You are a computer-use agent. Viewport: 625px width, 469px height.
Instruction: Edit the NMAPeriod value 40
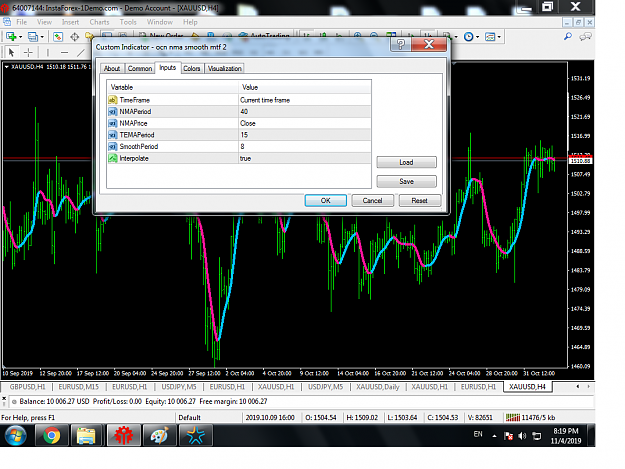(305, 112)
